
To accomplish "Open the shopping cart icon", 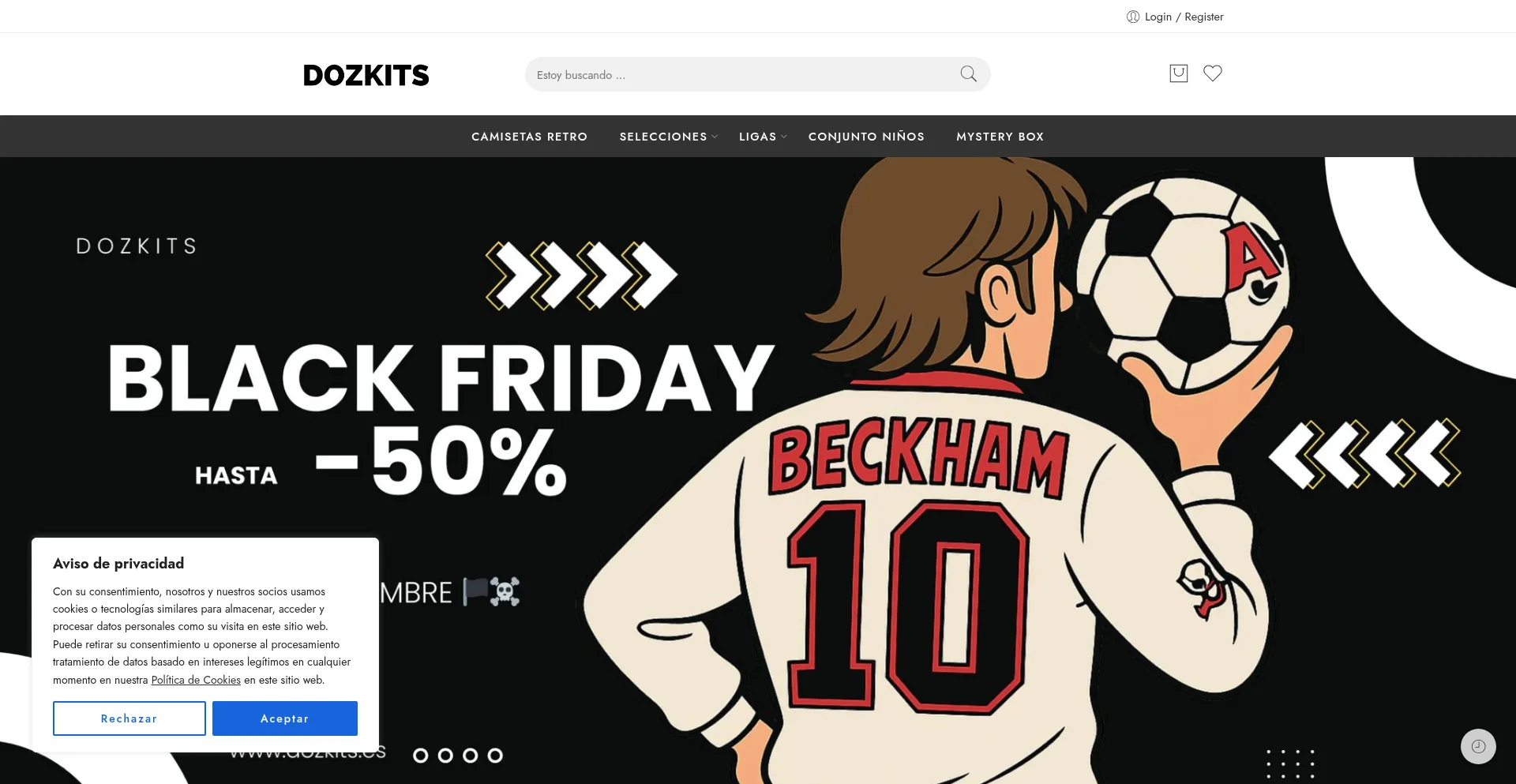I will point(1178,73).
